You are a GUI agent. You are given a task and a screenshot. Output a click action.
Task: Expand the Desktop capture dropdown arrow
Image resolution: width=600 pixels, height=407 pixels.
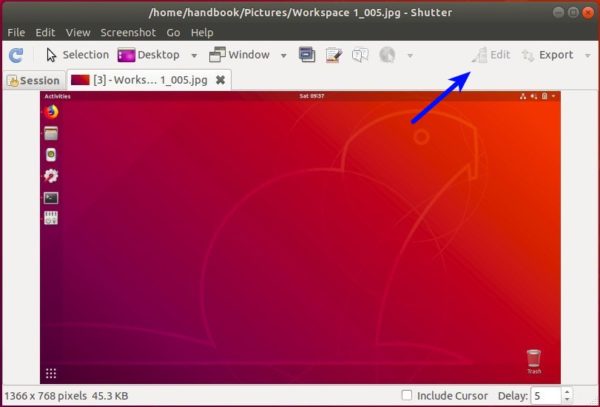[194, 55]
